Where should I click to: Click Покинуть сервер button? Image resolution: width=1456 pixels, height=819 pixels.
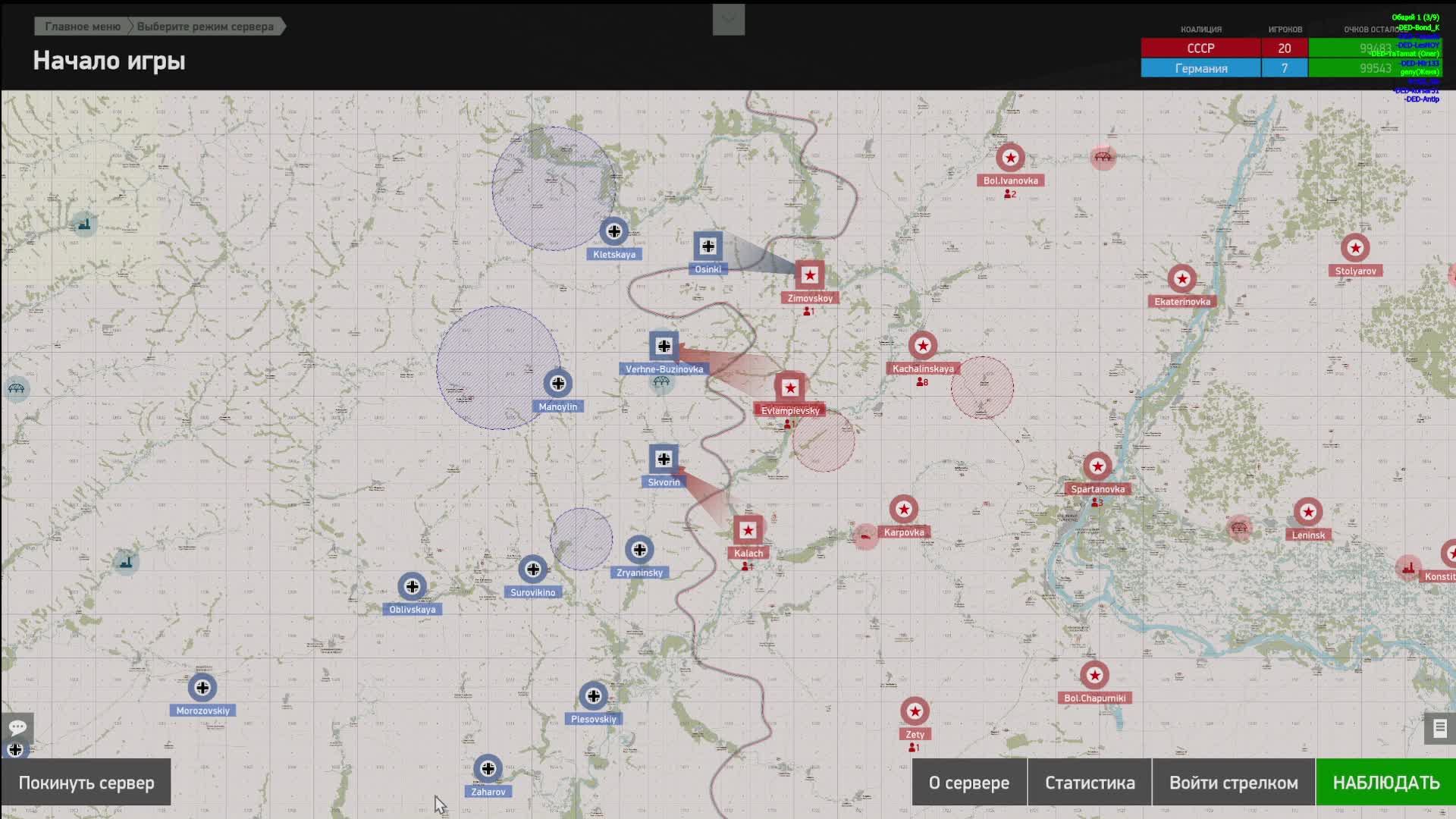click(x=86, y=783)
